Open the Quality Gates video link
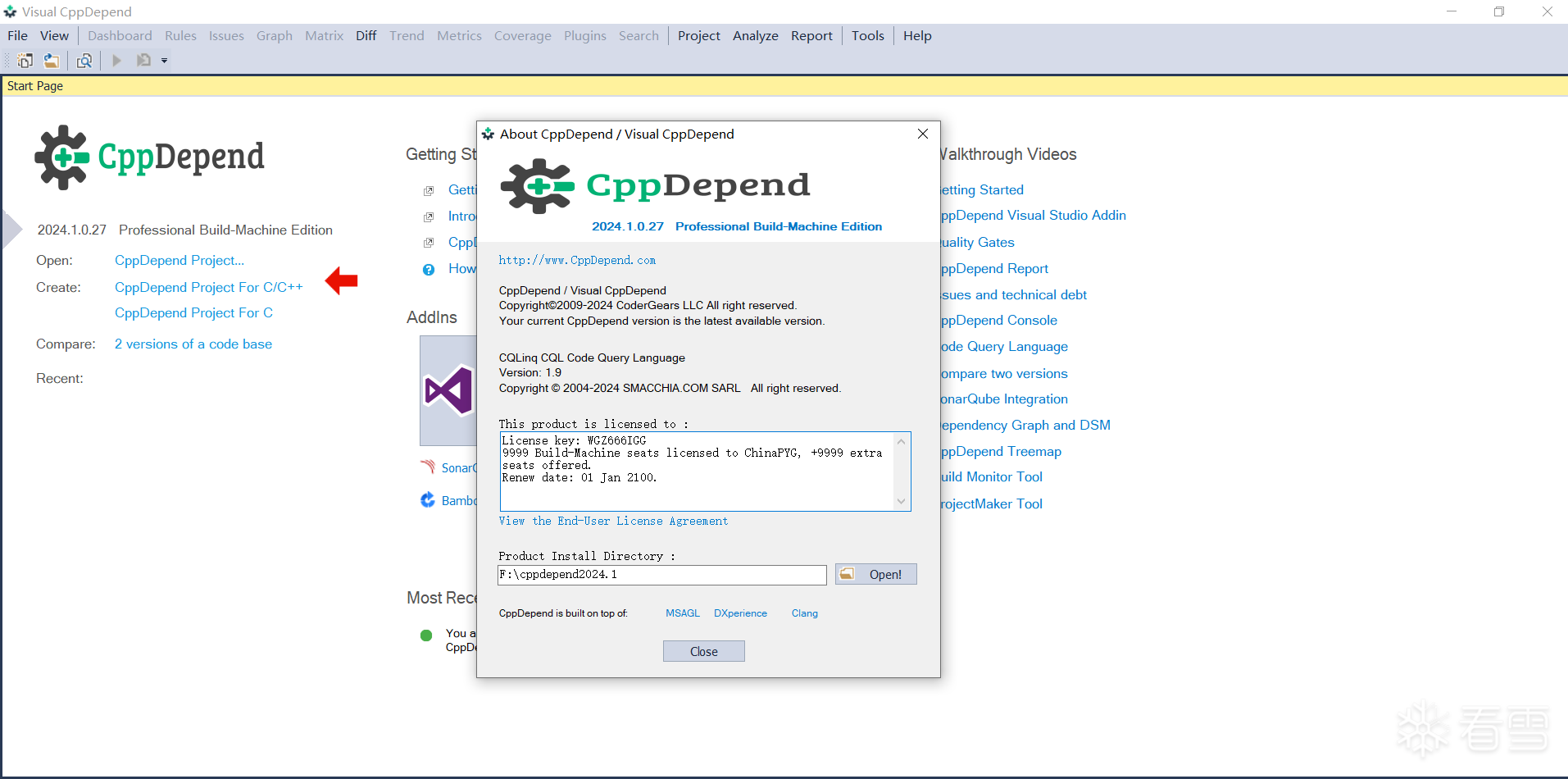This screenshot has height=779, width=1568. 978,243
